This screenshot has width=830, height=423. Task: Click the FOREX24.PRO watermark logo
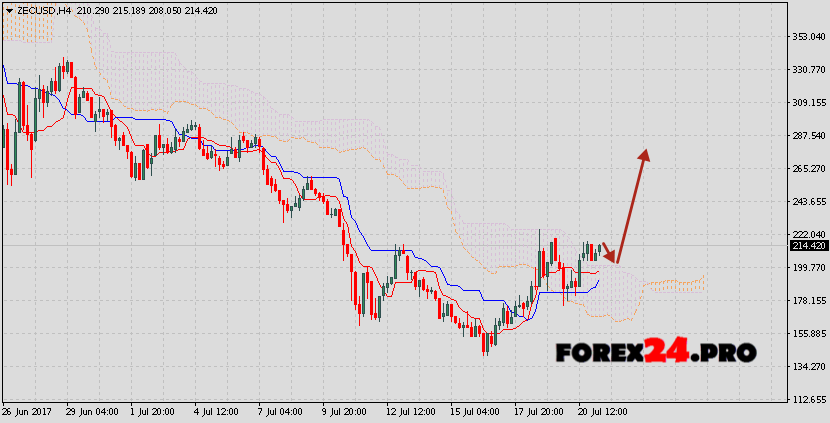(655, 353)
